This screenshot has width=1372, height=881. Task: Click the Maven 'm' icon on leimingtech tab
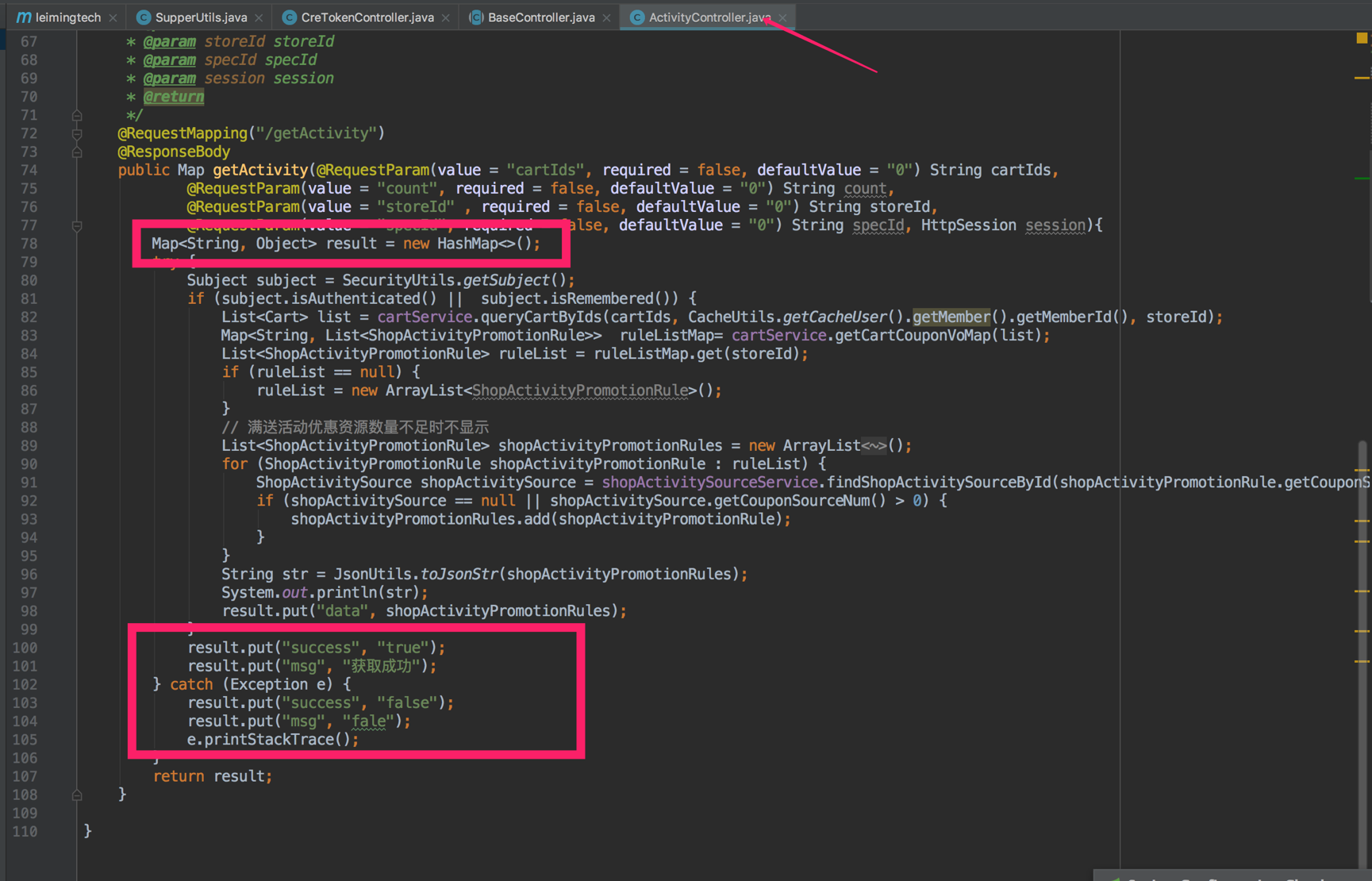click(23, 17)
